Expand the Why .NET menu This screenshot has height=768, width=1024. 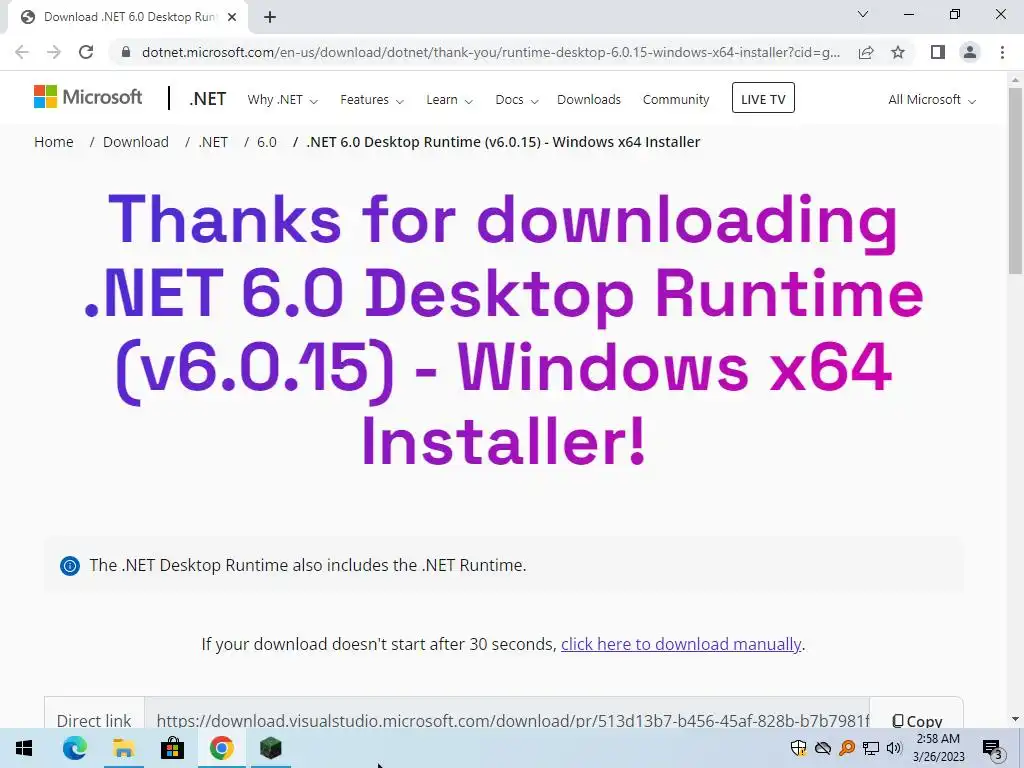282,100
